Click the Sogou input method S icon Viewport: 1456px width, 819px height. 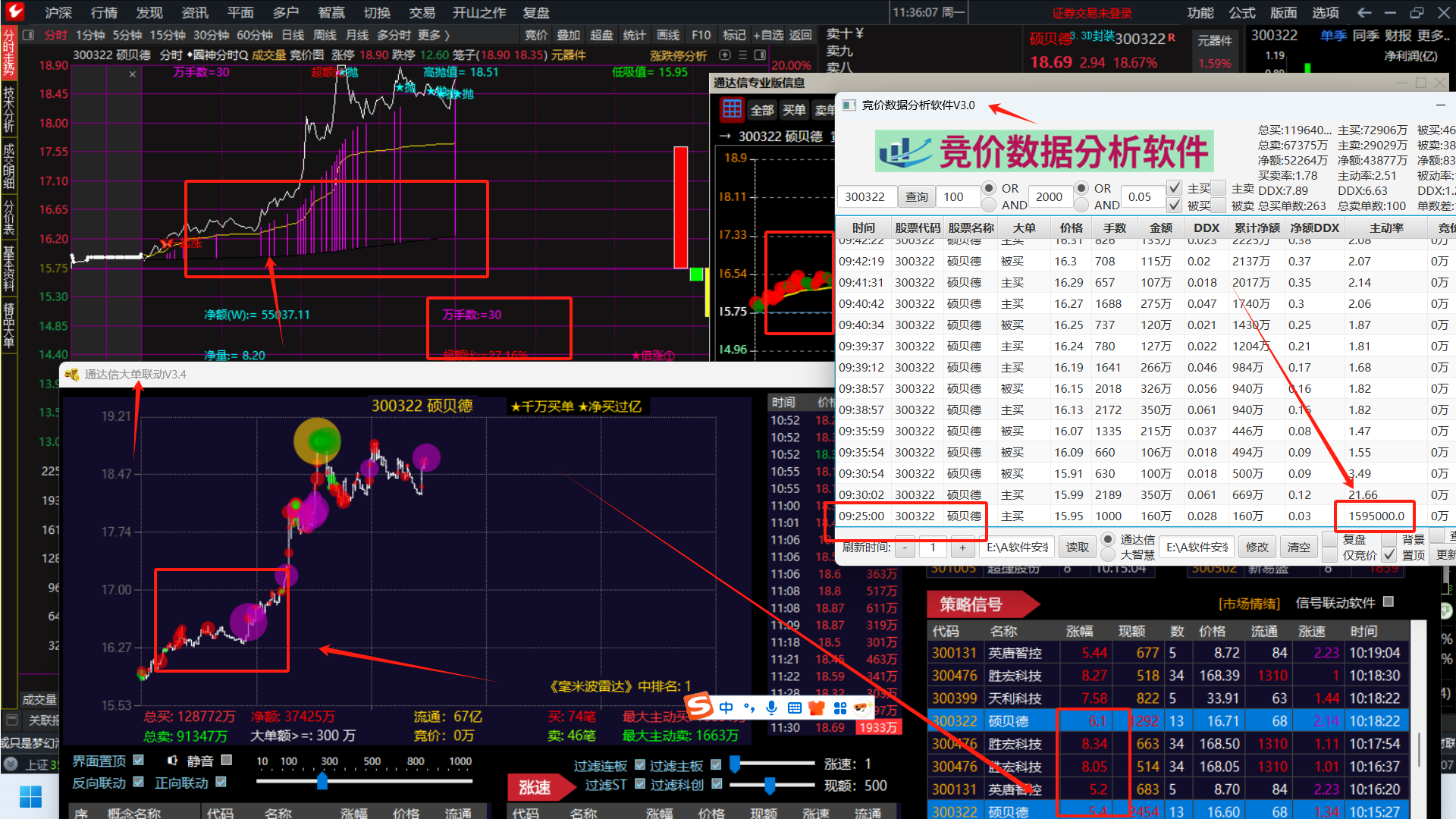click(x=698, y=707)
